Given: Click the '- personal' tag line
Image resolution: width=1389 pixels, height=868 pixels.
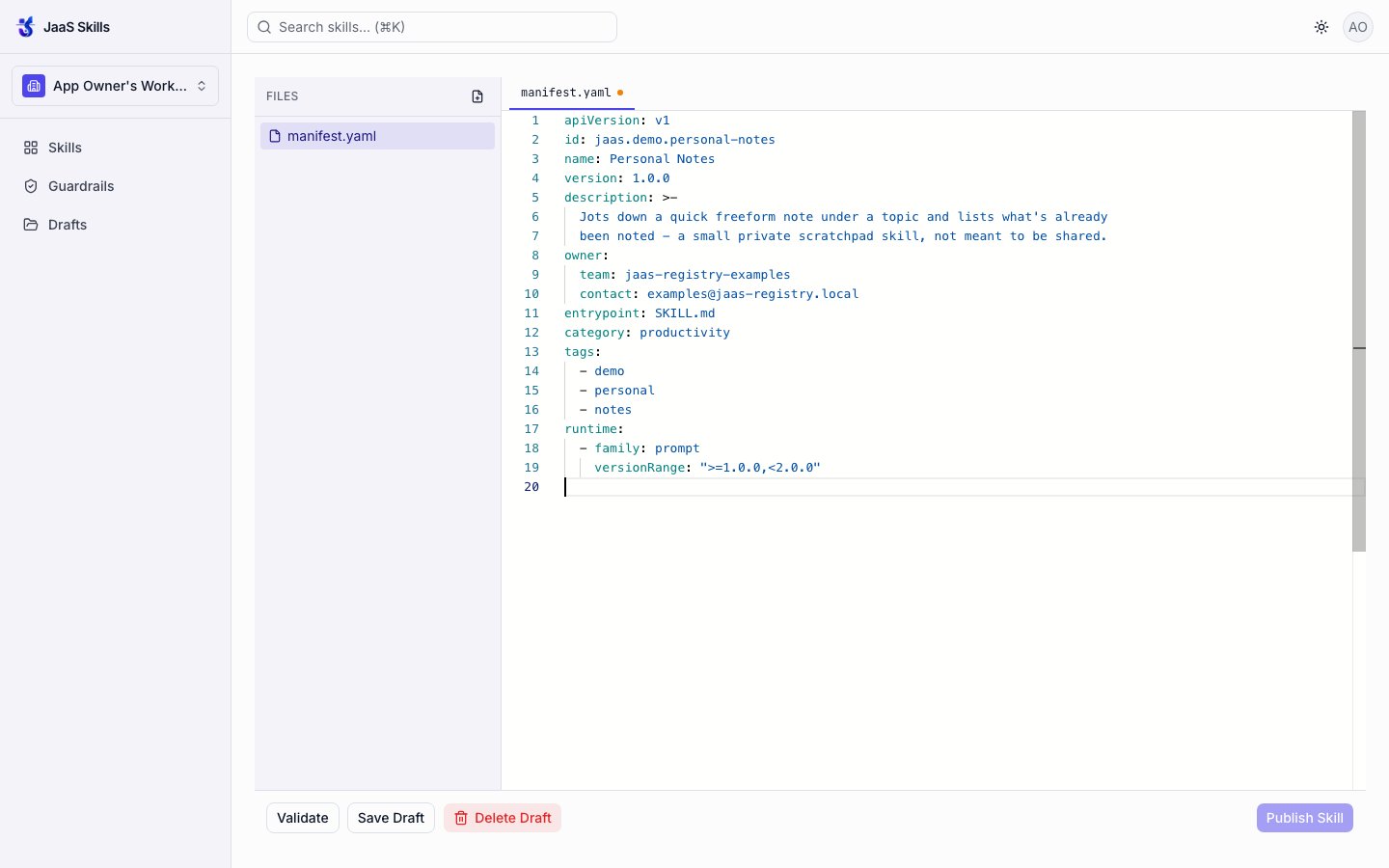Looking at the screenshot, I should tap(617, 391).
